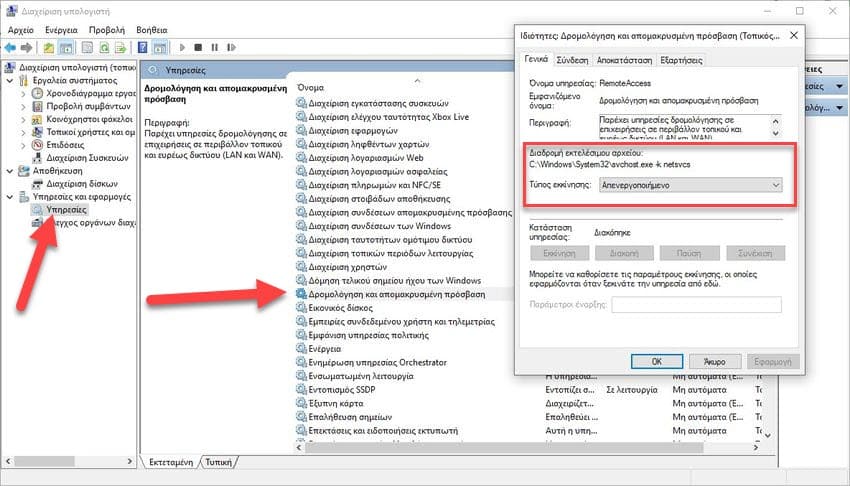850x486 pixels.
Task: Click the Refresh toolbar icon
Action: click(x=104, y=48)
